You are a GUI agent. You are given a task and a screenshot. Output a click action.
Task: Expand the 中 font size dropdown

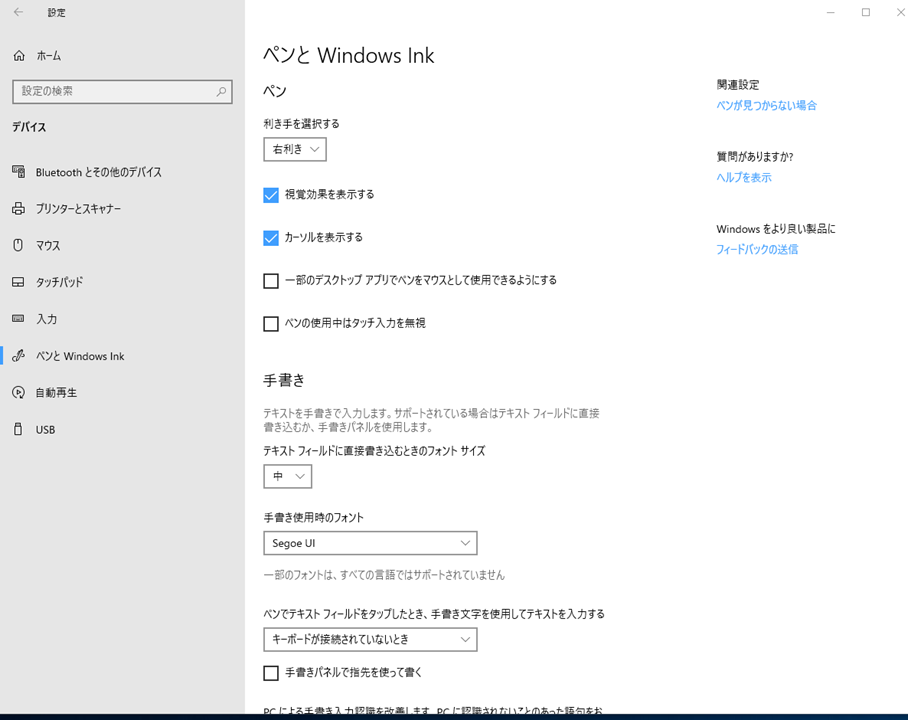pyautogui.click(x=288, y=476)
